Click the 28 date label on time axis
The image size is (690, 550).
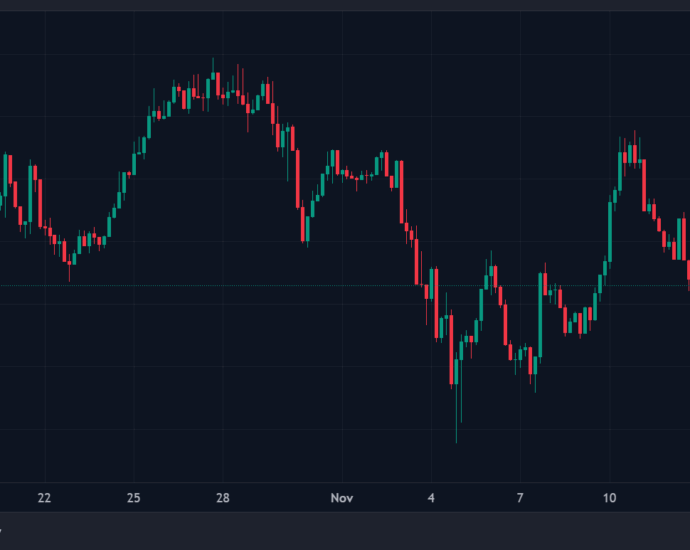point(223,498)
